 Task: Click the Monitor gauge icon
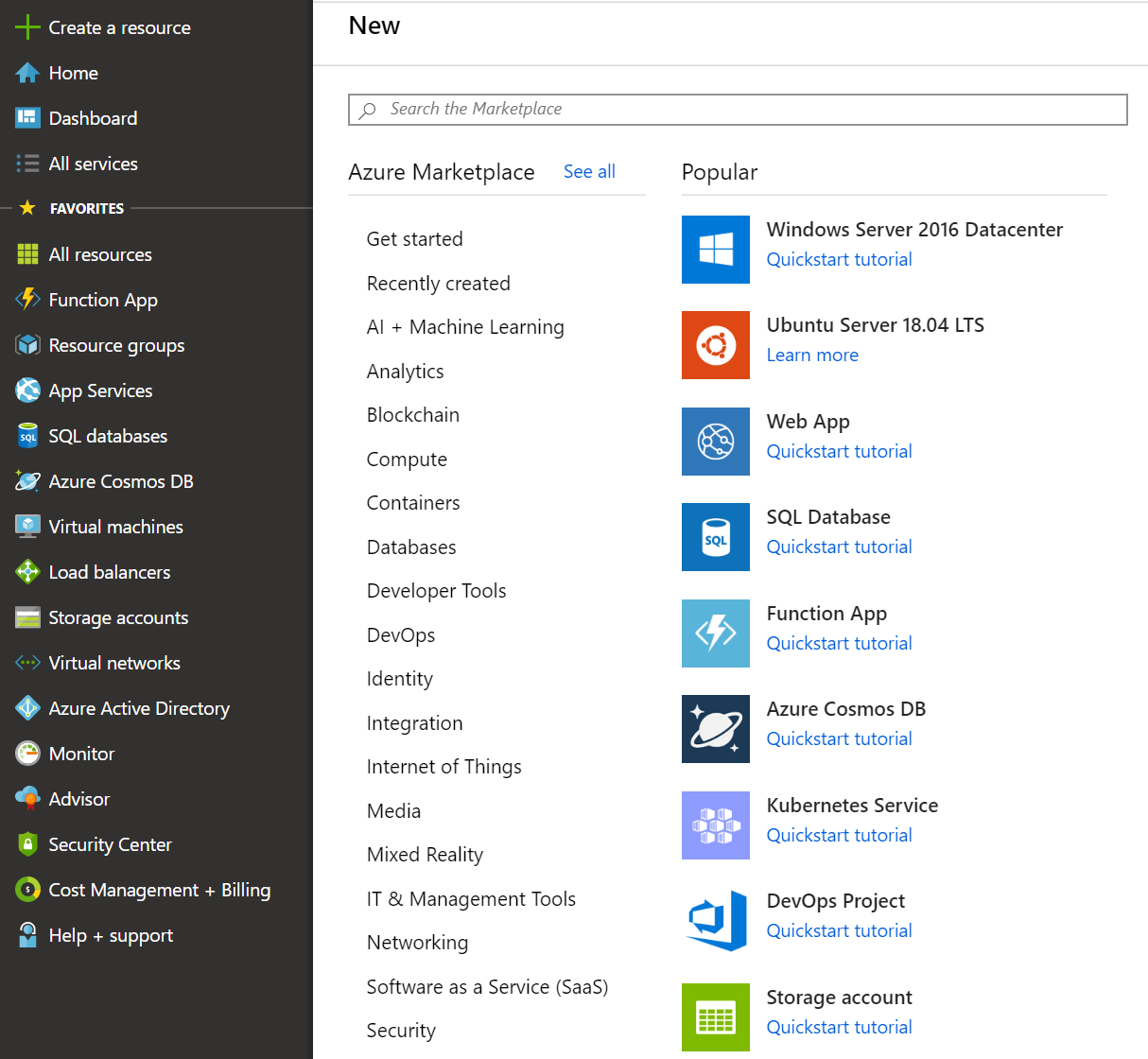coord(28,754)
